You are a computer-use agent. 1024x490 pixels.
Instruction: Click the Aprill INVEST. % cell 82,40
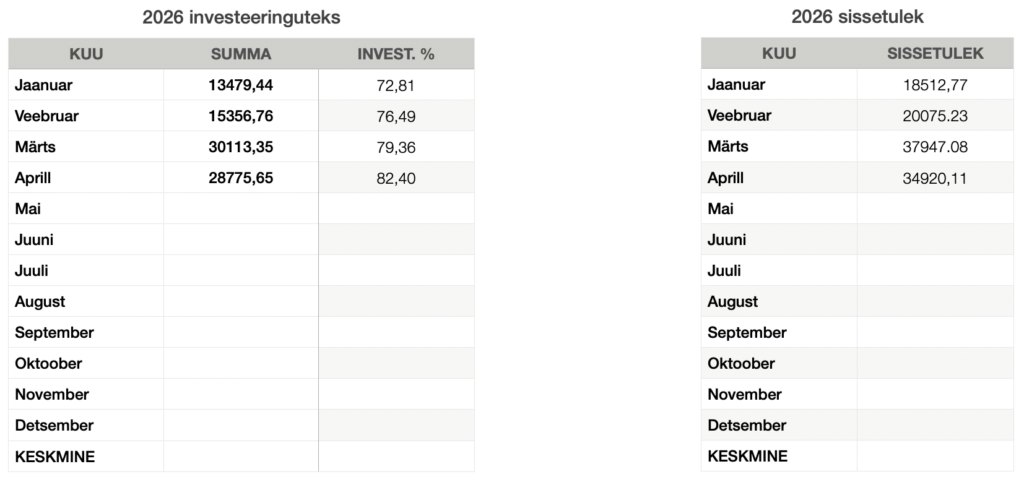coord(396,178)
